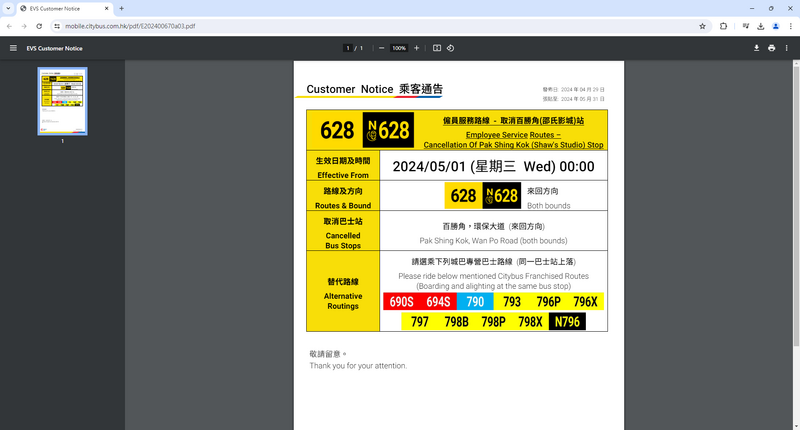Click the 100% zoom level field
Viewport: 800px width, 430px height.
(x=399, y=48)
